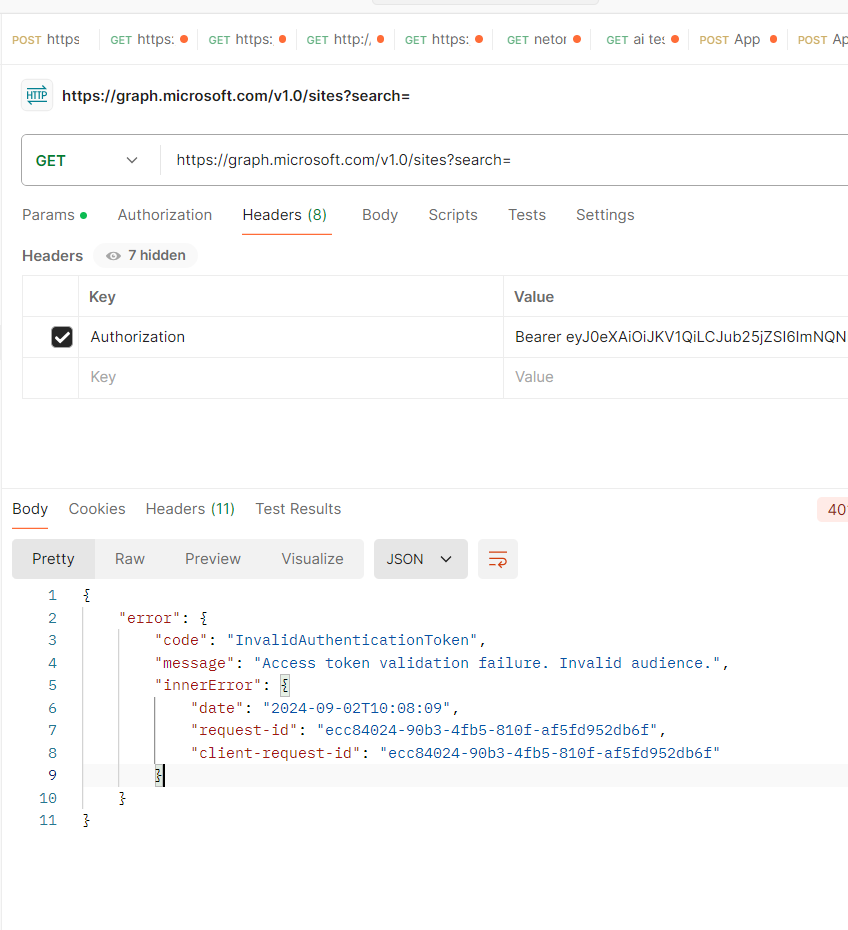Click the Invalid audience error message text
The image size is (848, 930).
[x=487, y=663]
